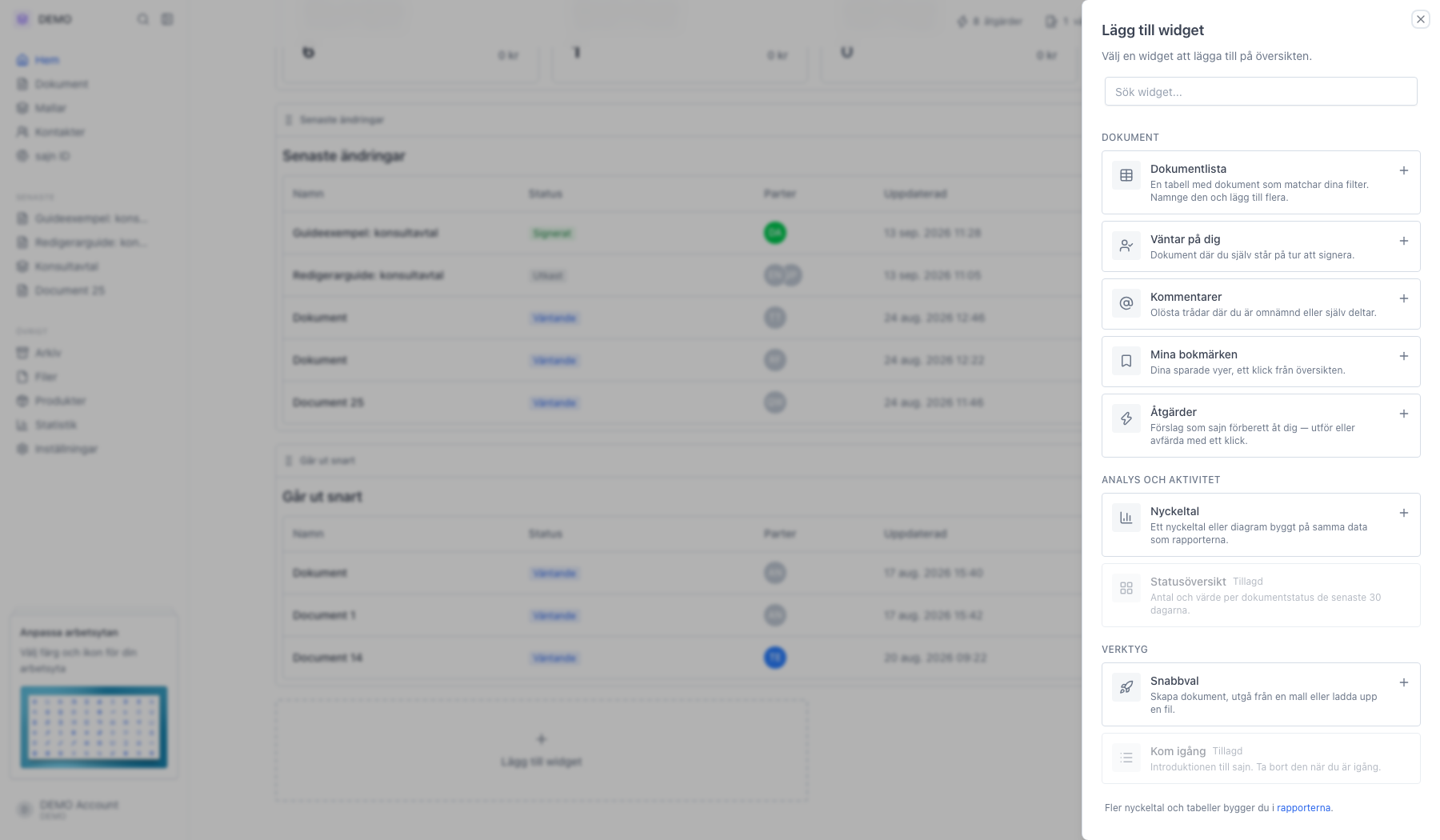Click the Olösta trådar description text
The image size is (1440, 840).
[1263, 313]
